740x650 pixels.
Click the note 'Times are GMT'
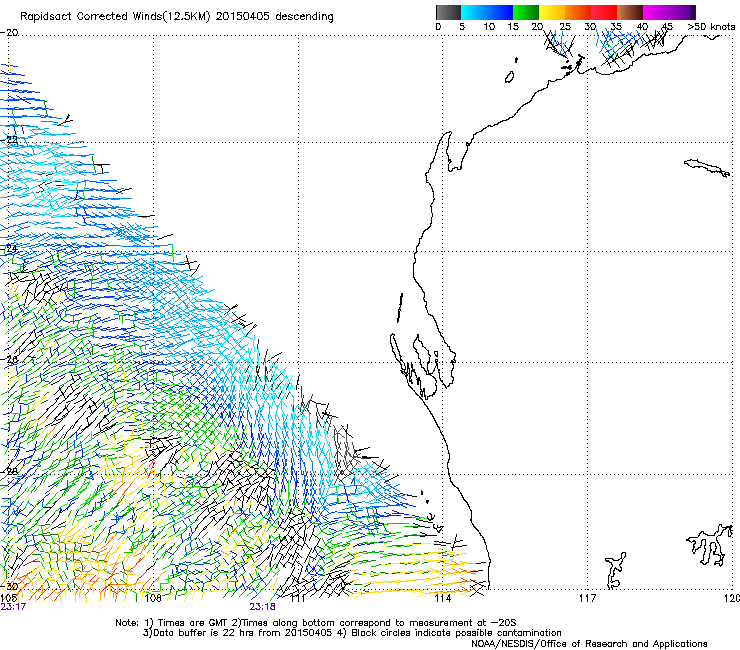(193, 623)
